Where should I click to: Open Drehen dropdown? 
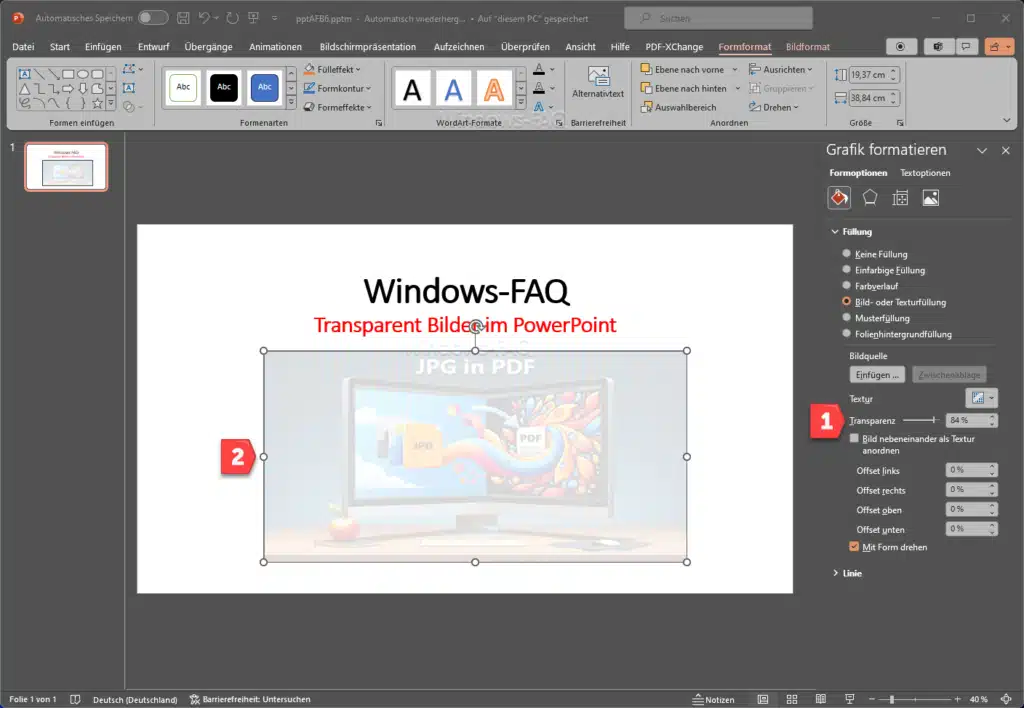pos(774,107)
